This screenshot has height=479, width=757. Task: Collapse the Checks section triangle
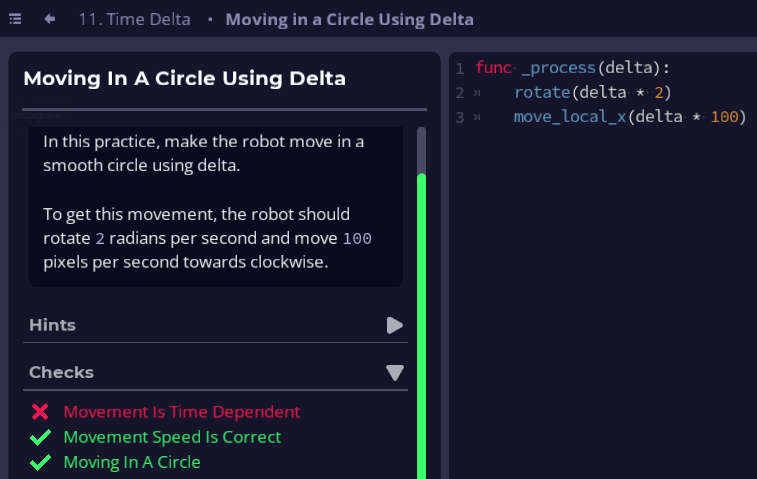click(x=394, y=373)
